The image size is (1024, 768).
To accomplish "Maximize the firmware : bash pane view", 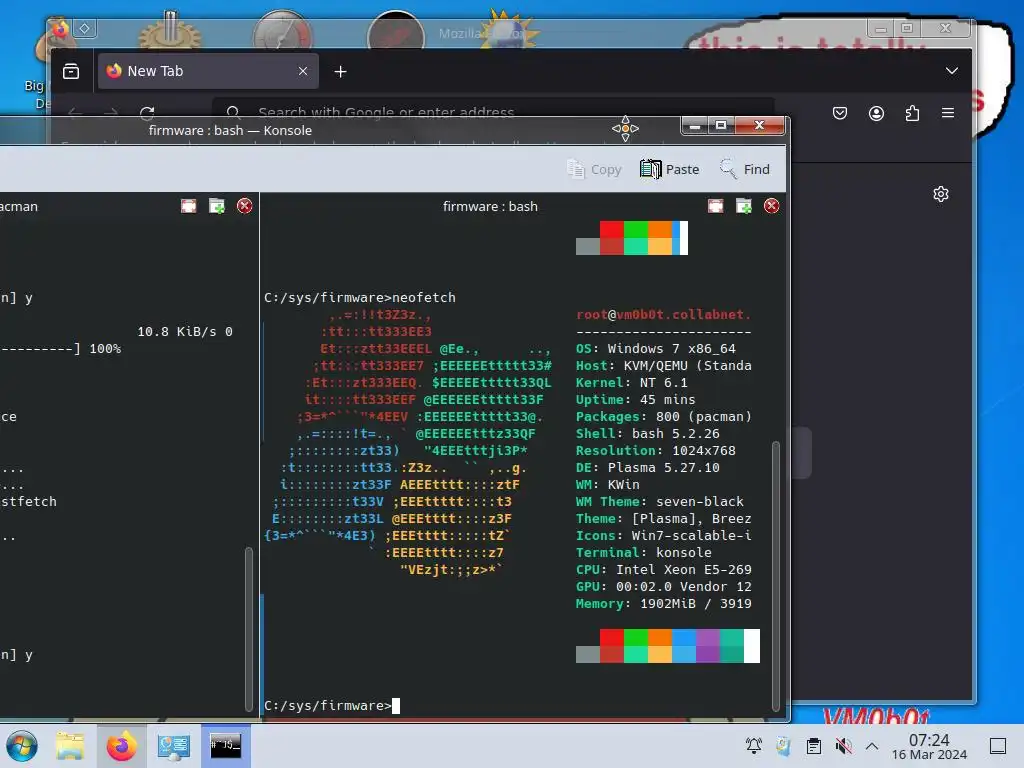I will pyautogui.click(x=715, y=206).
